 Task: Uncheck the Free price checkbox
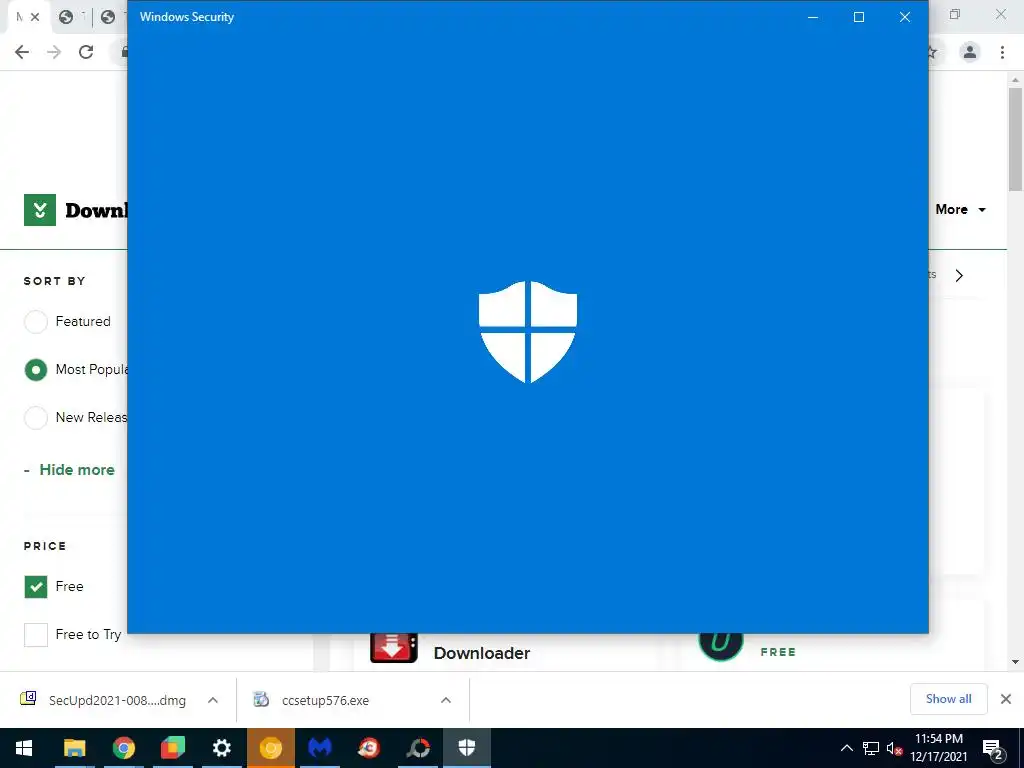pos(36,586)
